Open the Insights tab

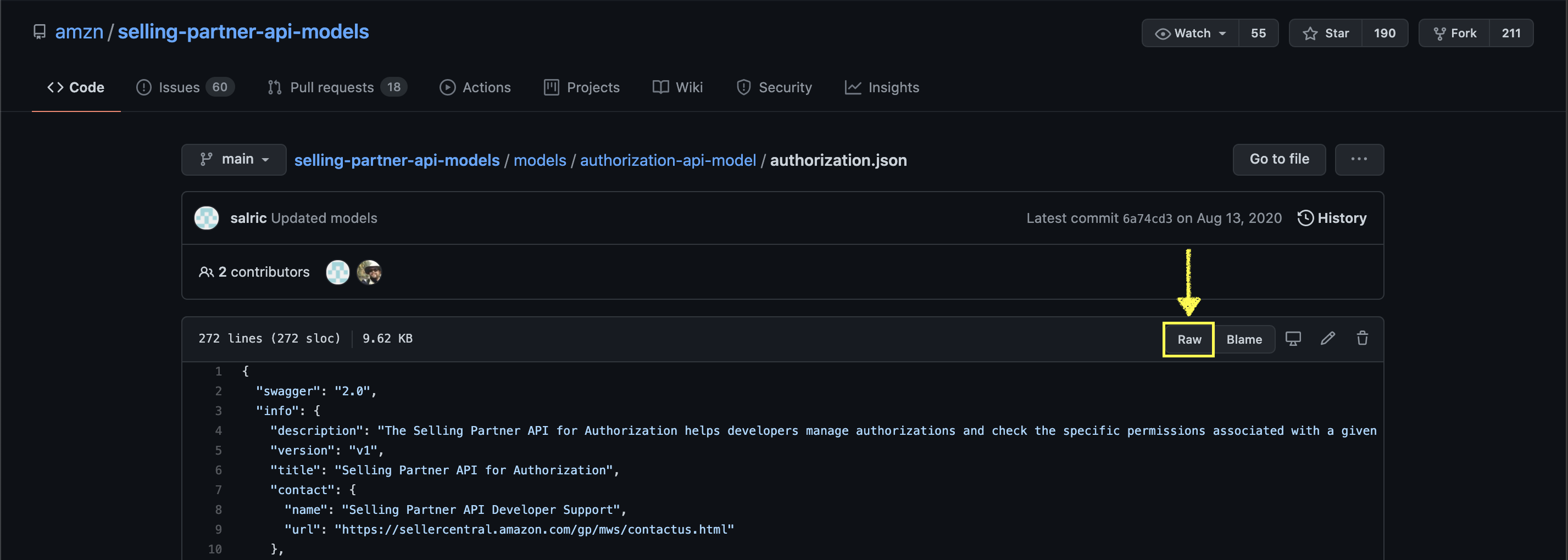(881, 87)
